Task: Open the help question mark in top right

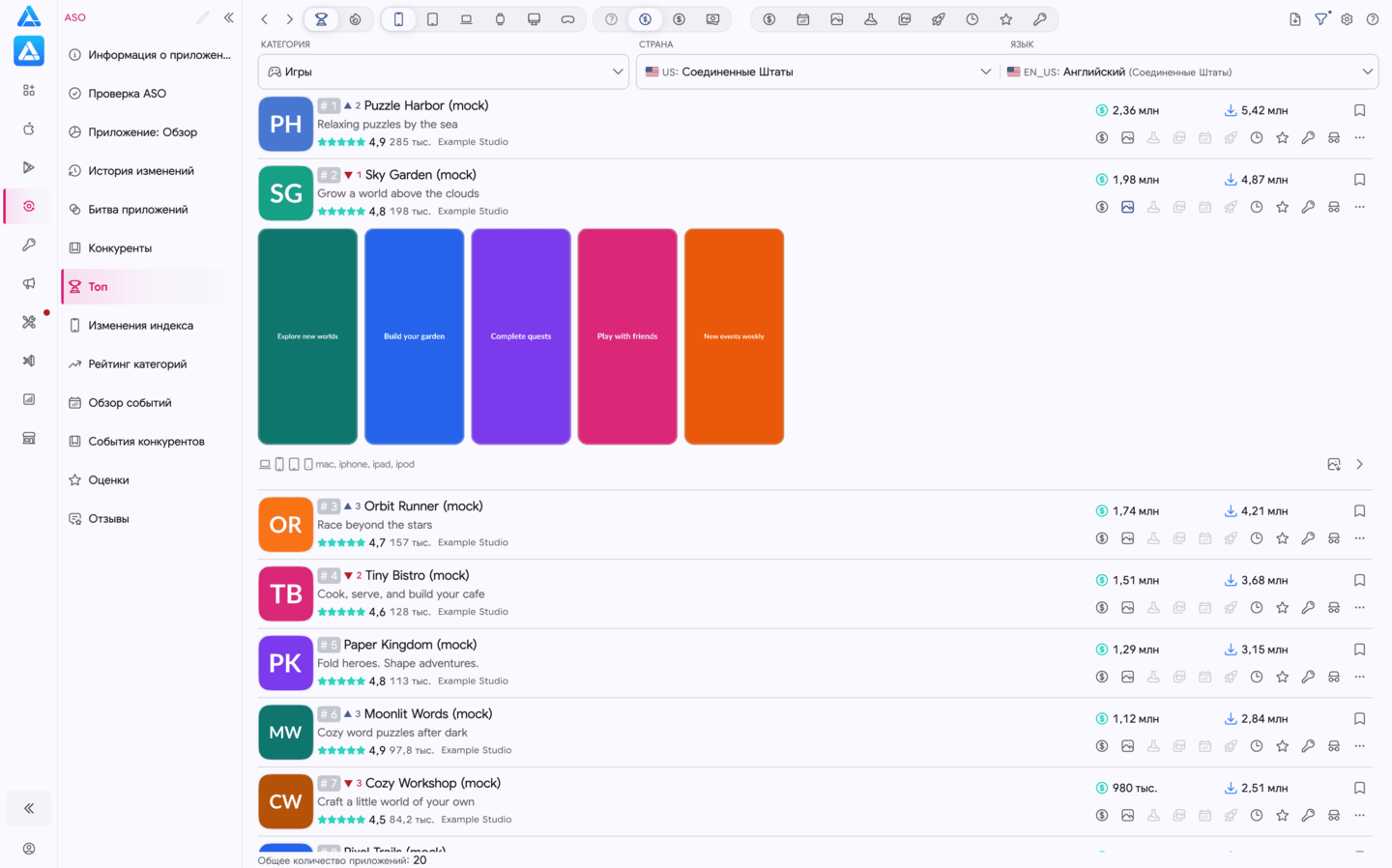Action: [1373, 19]
